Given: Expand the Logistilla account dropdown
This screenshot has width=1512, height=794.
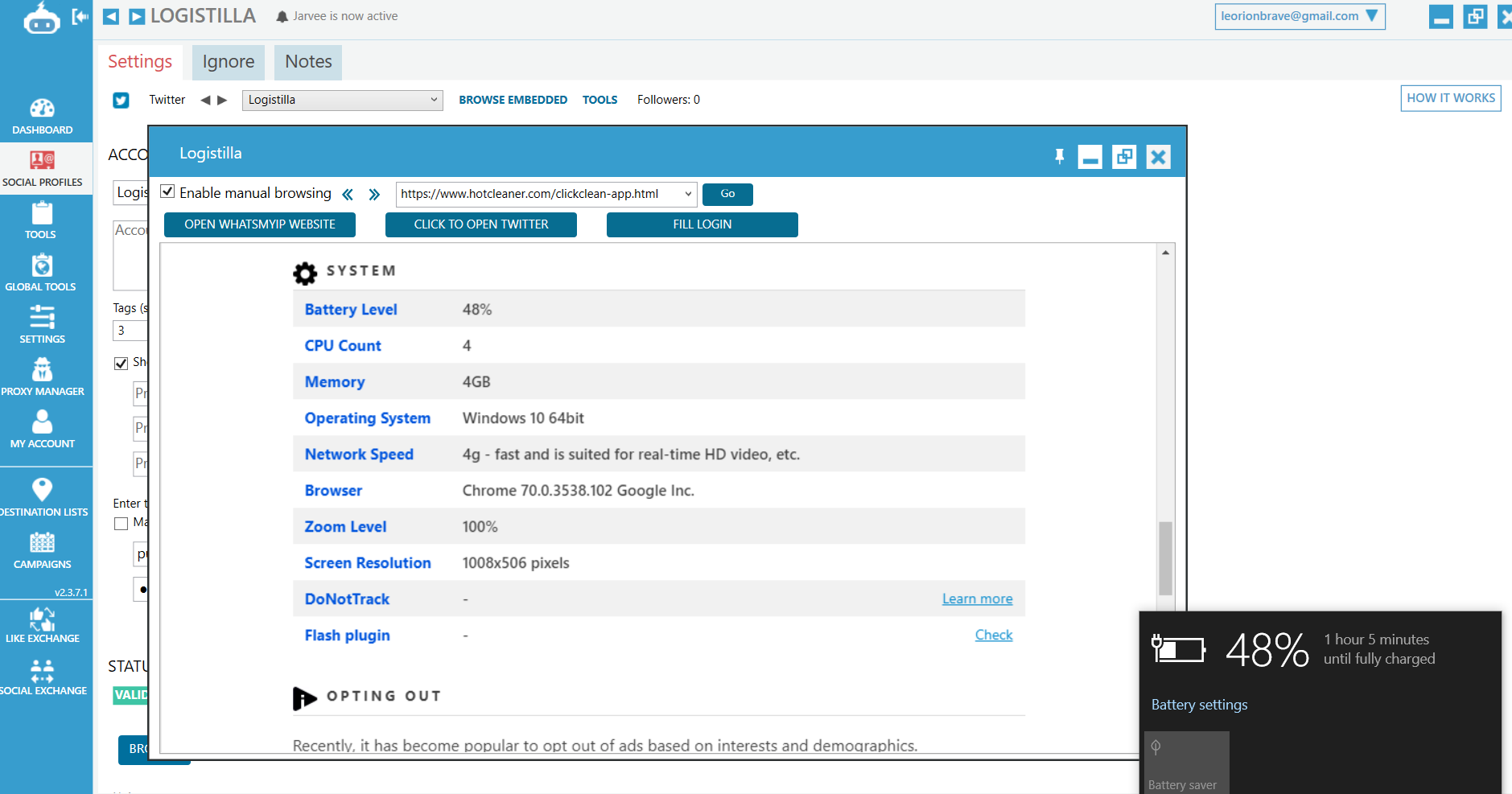Looking at the screenshot, I should point(434,100).
